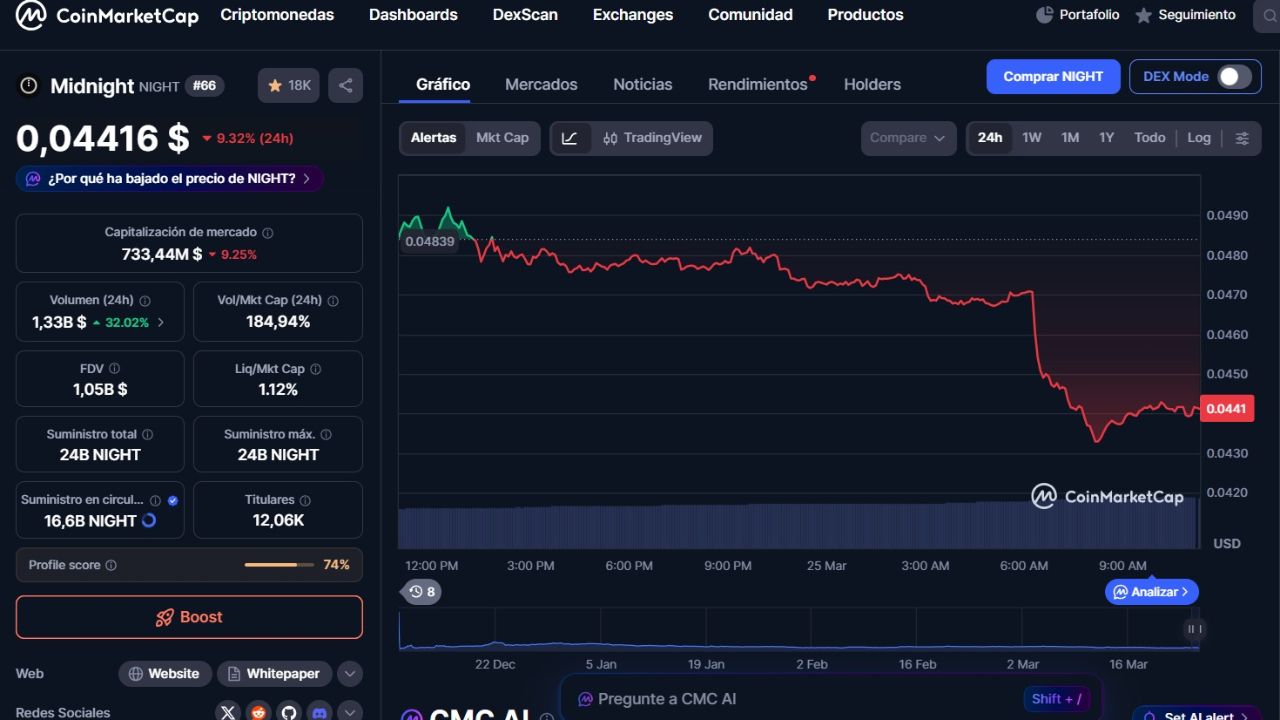Switch to Gráfico tab
1280x720 pixels.
pos(443,85)
